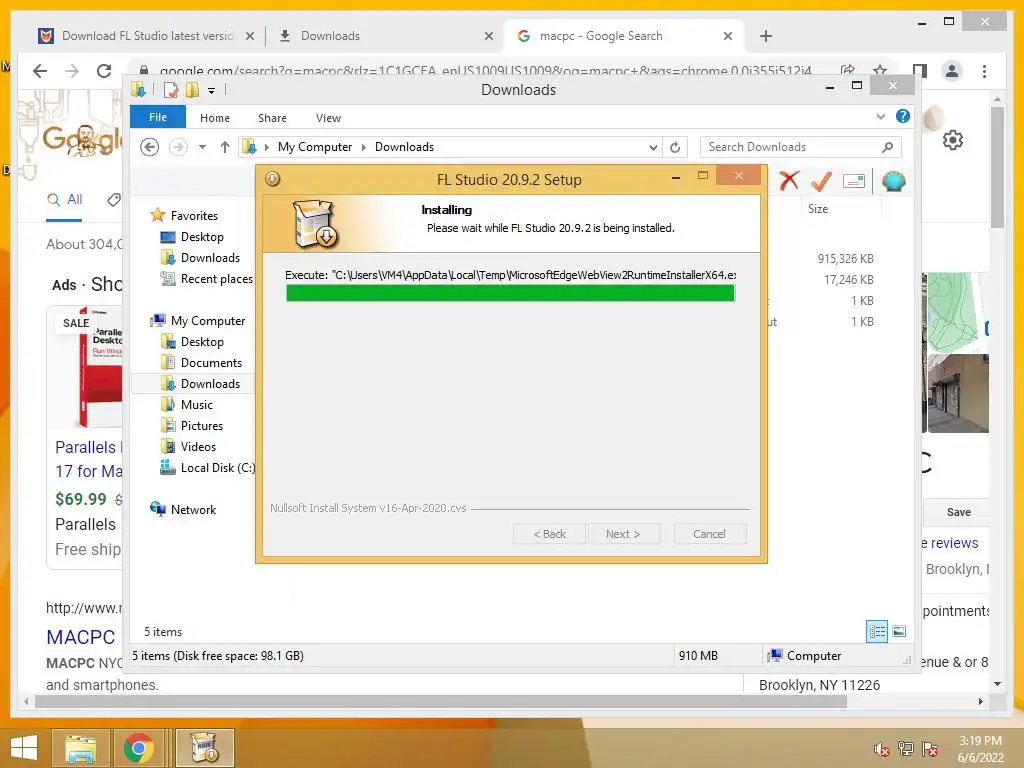The height and width of the screenshot is (768, 1024).
Task: Refresh the Downloads folder view
Action: coord(675,147)
